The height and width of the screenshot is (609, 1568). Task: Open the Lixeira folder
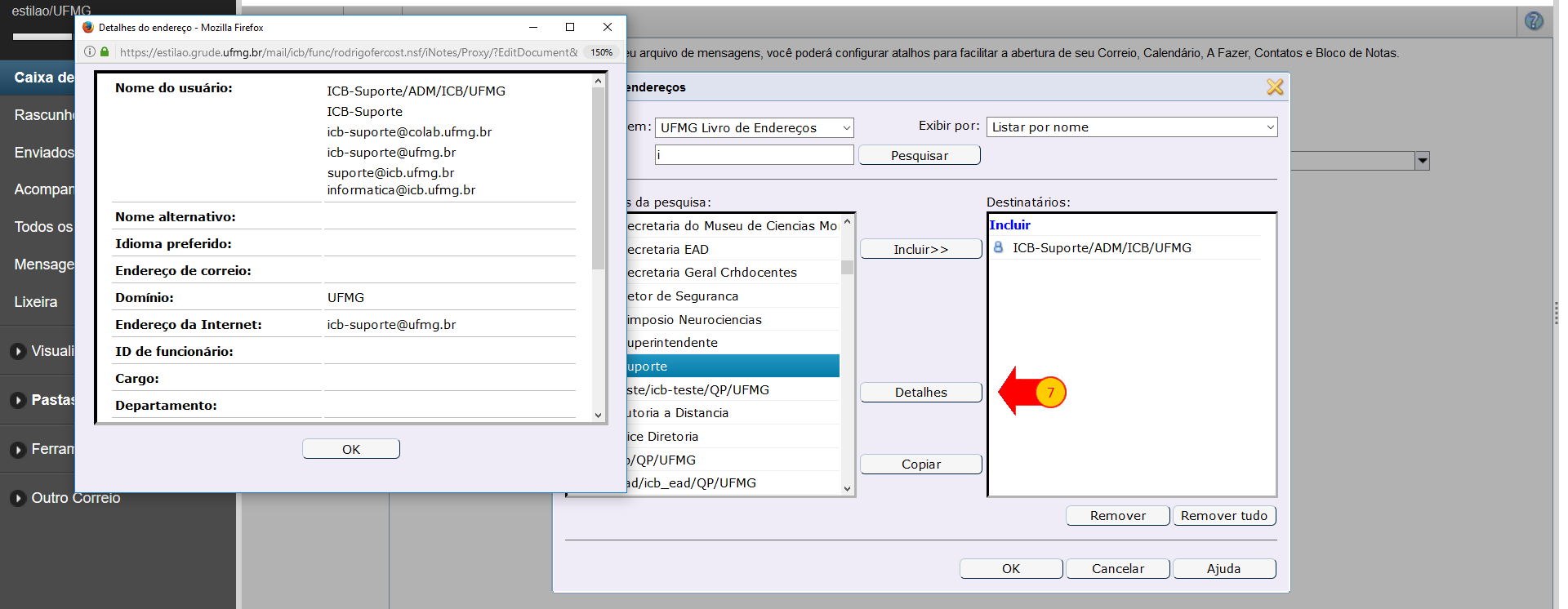(36, 302)
